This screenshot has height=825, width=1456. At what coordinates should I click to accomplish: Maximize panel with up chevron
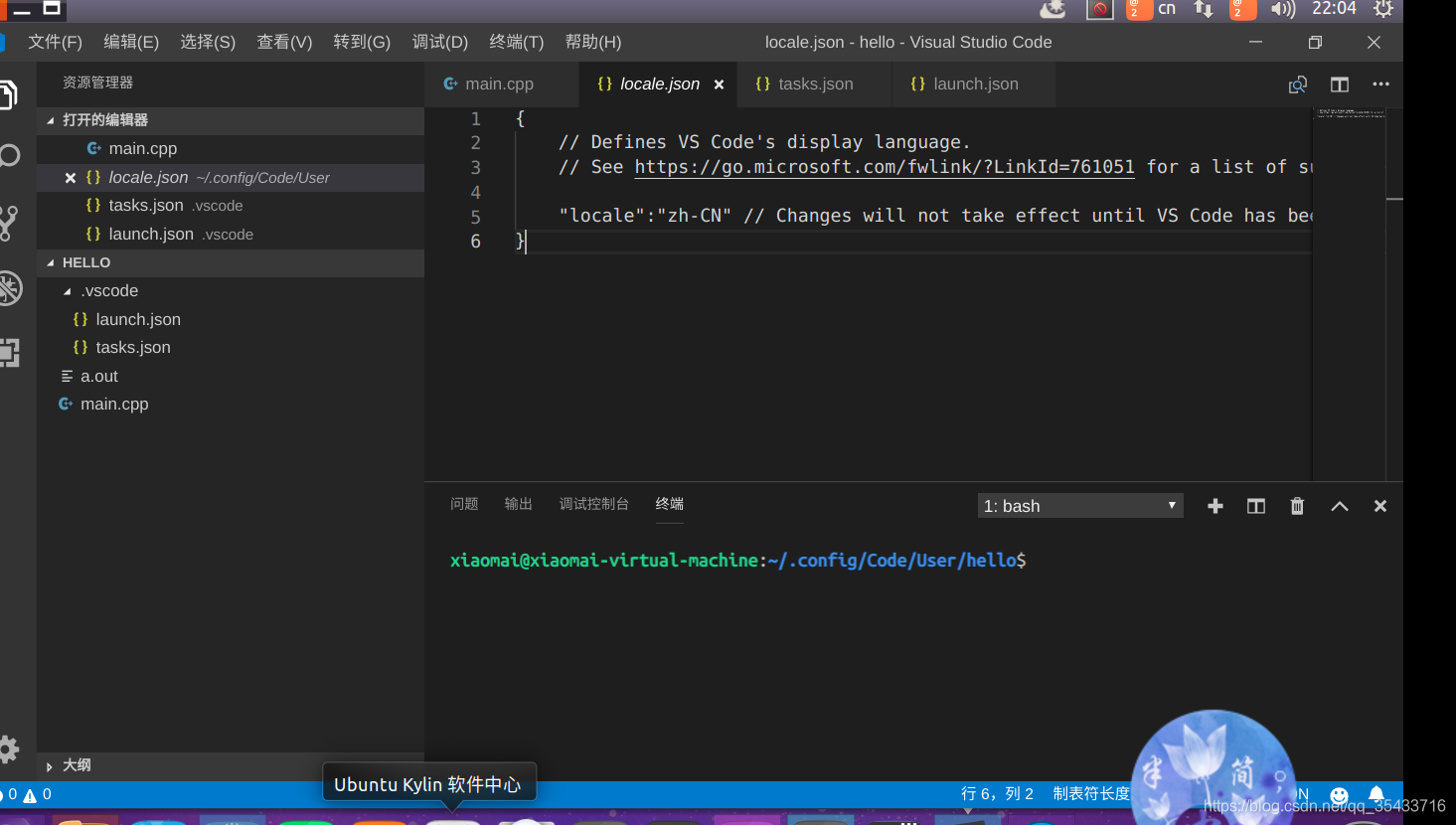(x=1340, y=506)
